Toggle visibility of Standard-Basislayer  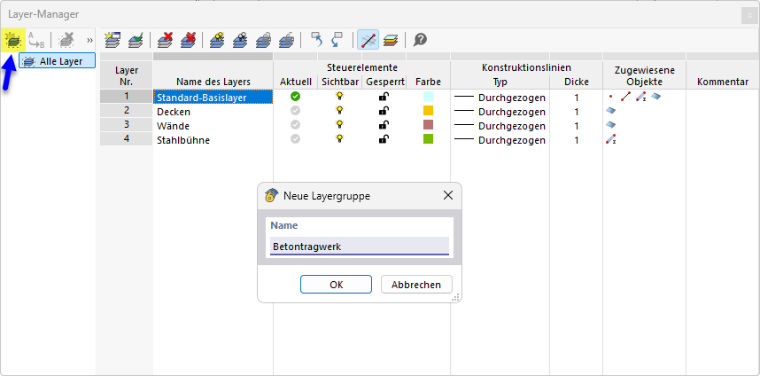(x=340, y=96)
